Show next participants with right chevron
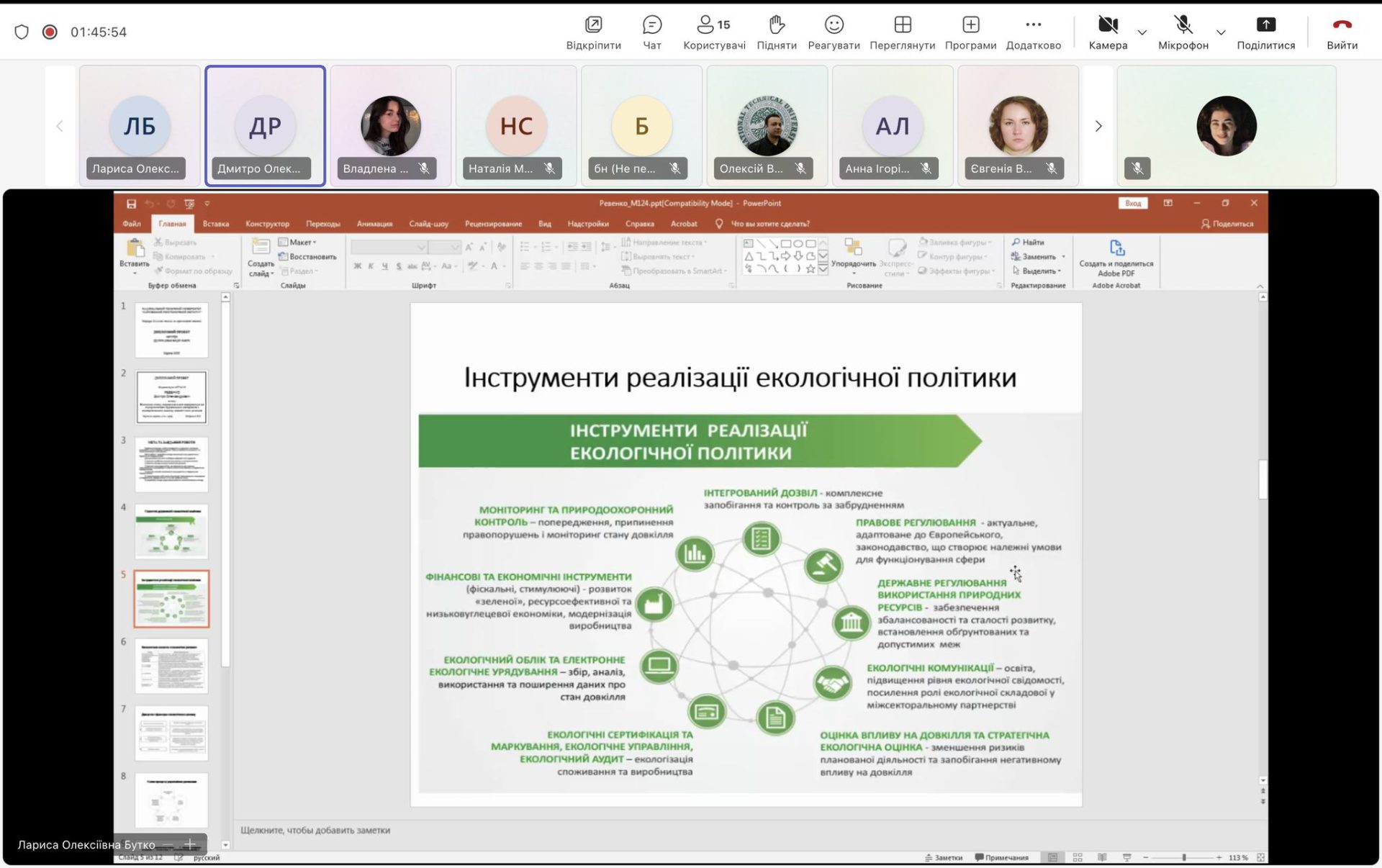1382x868 pixels. (1098, 126)
